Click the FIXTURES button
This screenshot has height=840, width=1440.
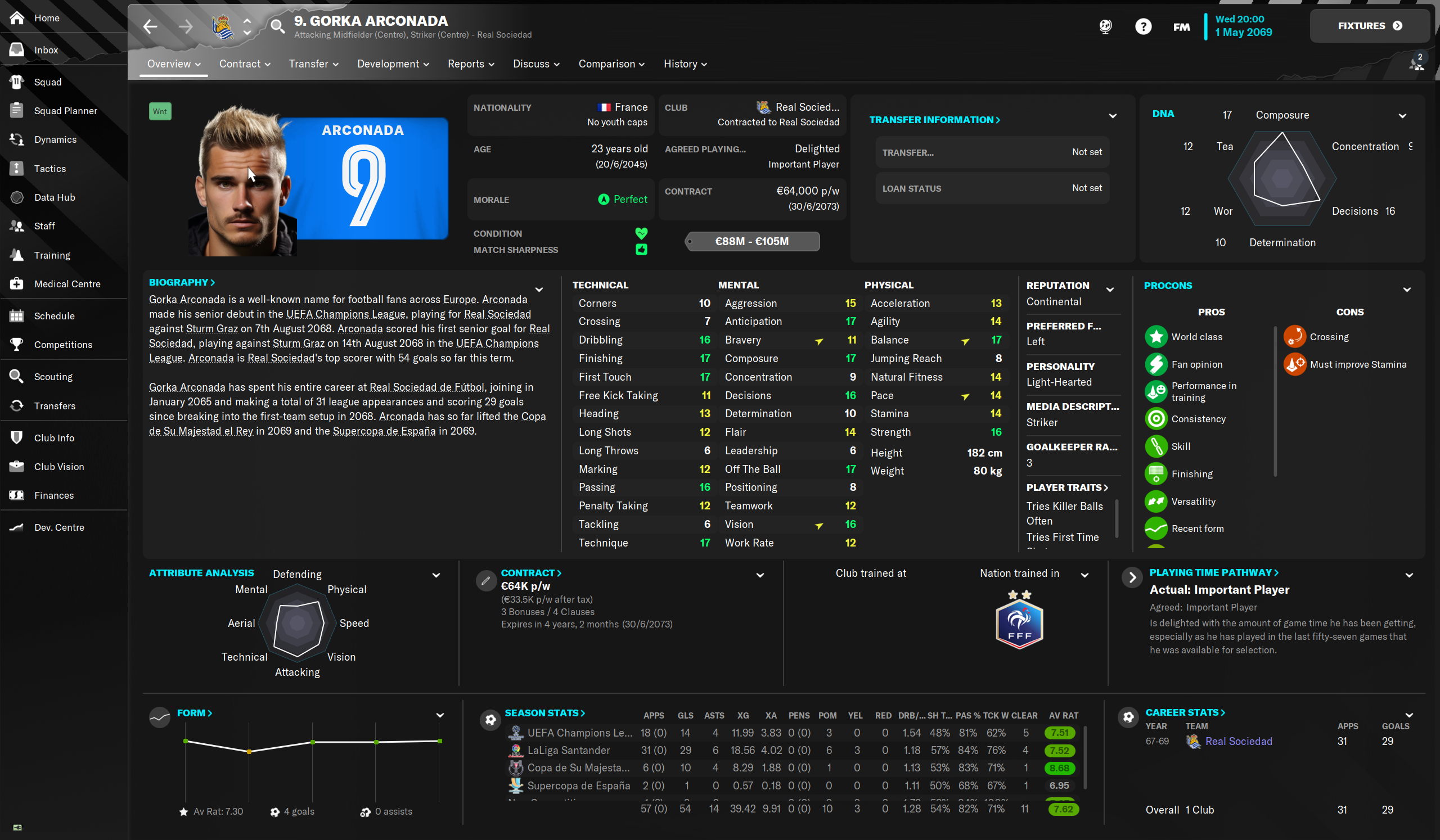tap(1369, 26)
